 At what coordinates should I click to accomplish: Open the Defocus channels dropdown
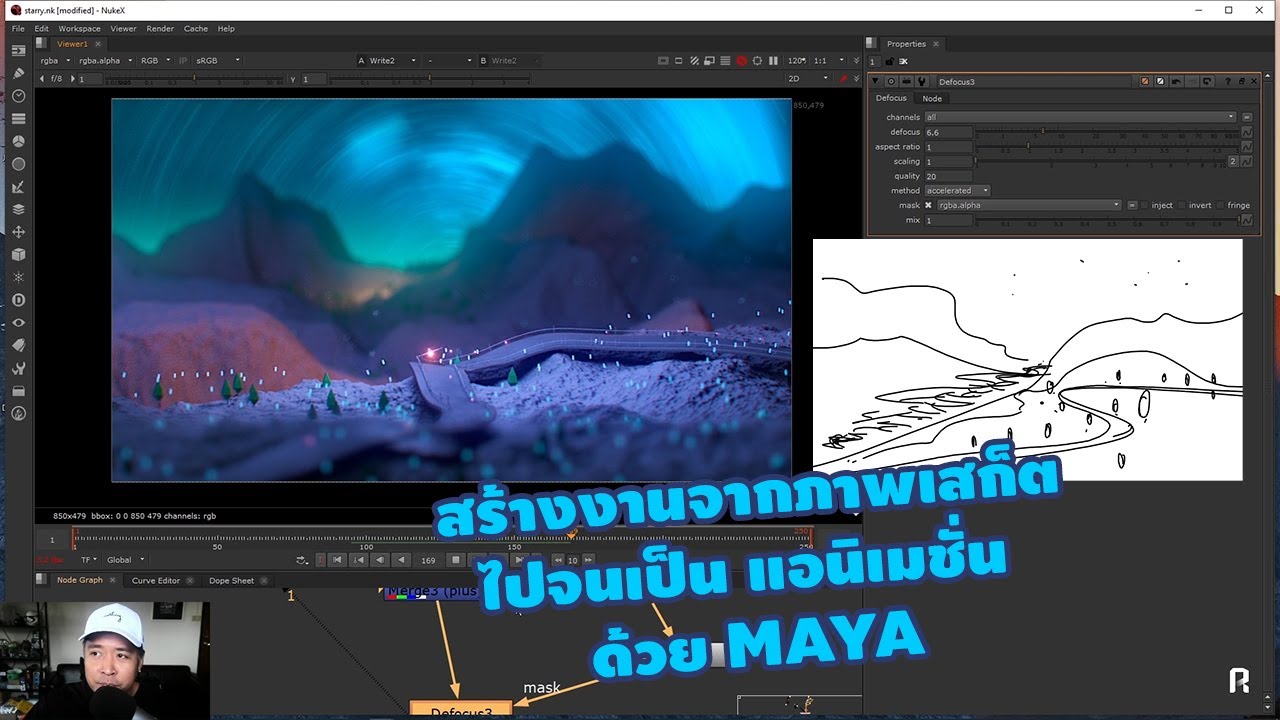tap(1081, 117)
